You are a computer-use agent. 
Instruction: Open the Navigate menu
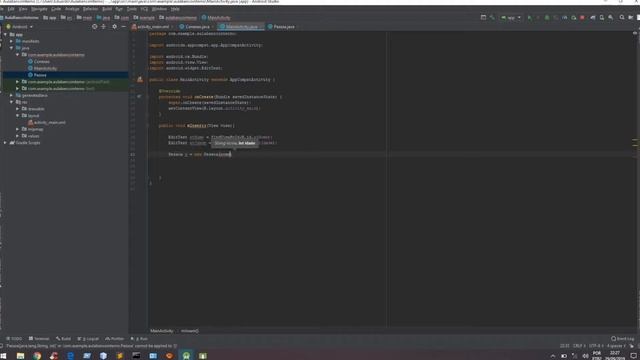39,9
